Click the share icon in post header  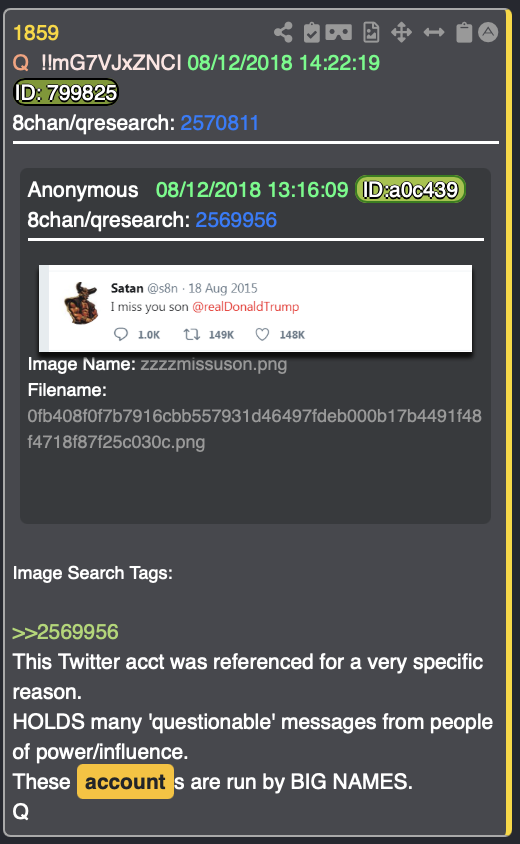(x=283, y=33)
